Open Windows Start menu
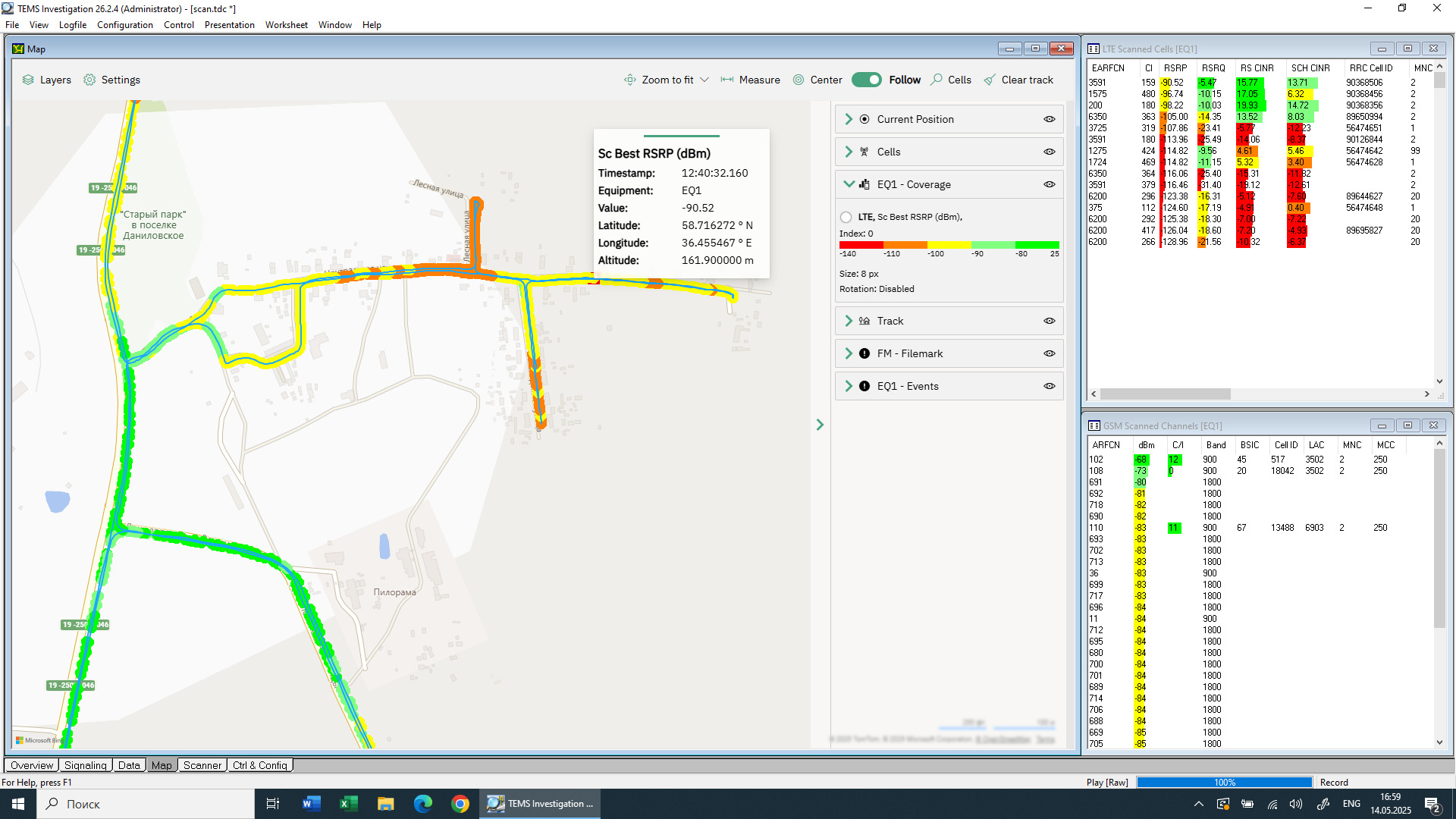The image size is (1456, 819). (18, 804)
